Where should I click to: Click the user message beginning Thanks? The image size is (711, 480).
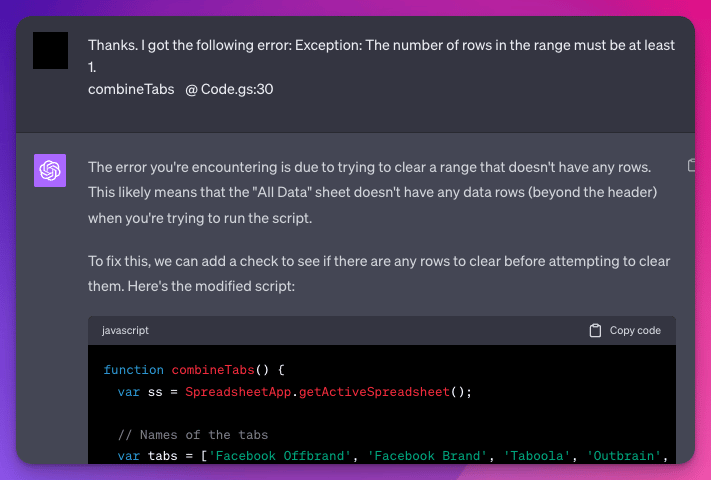pos(381,56)
